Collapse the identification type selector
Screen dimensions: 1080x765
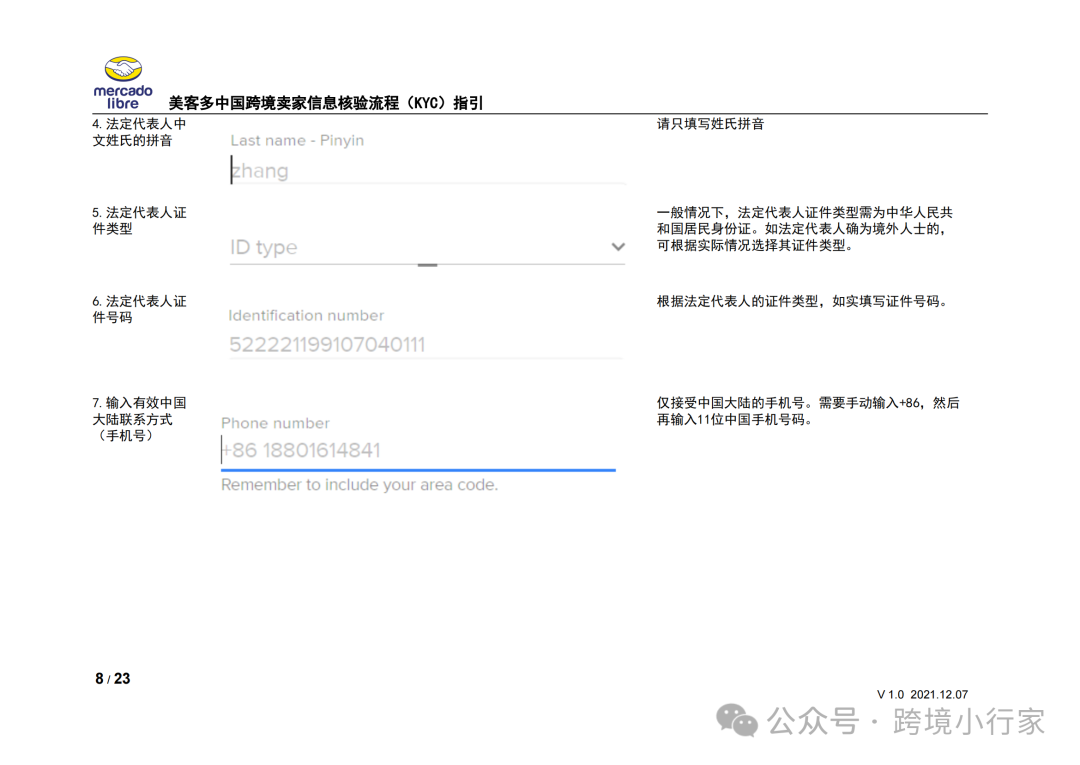(x=618, y=246)
